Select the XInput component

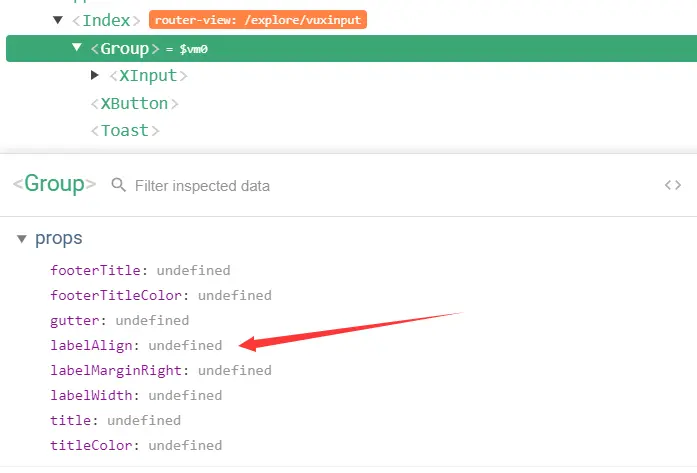coord(148,76)
